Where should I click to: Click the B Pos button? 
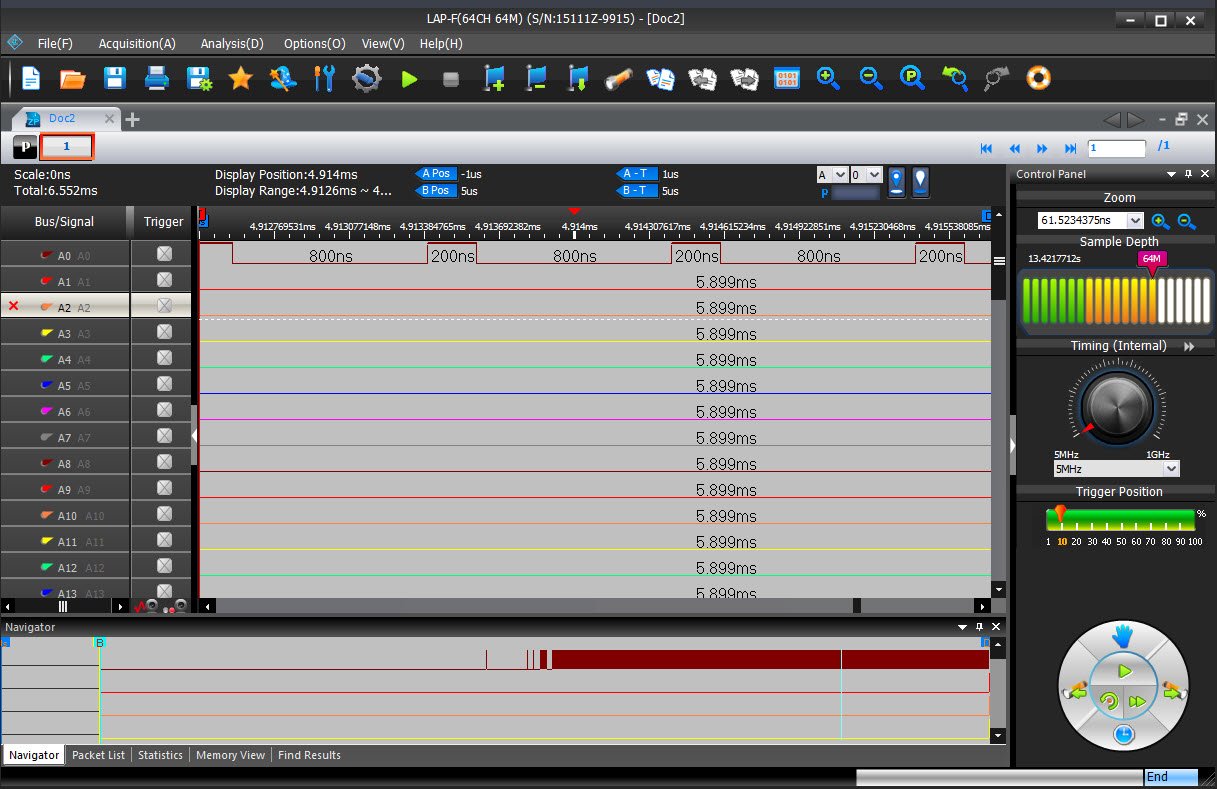tap(436, 191)
